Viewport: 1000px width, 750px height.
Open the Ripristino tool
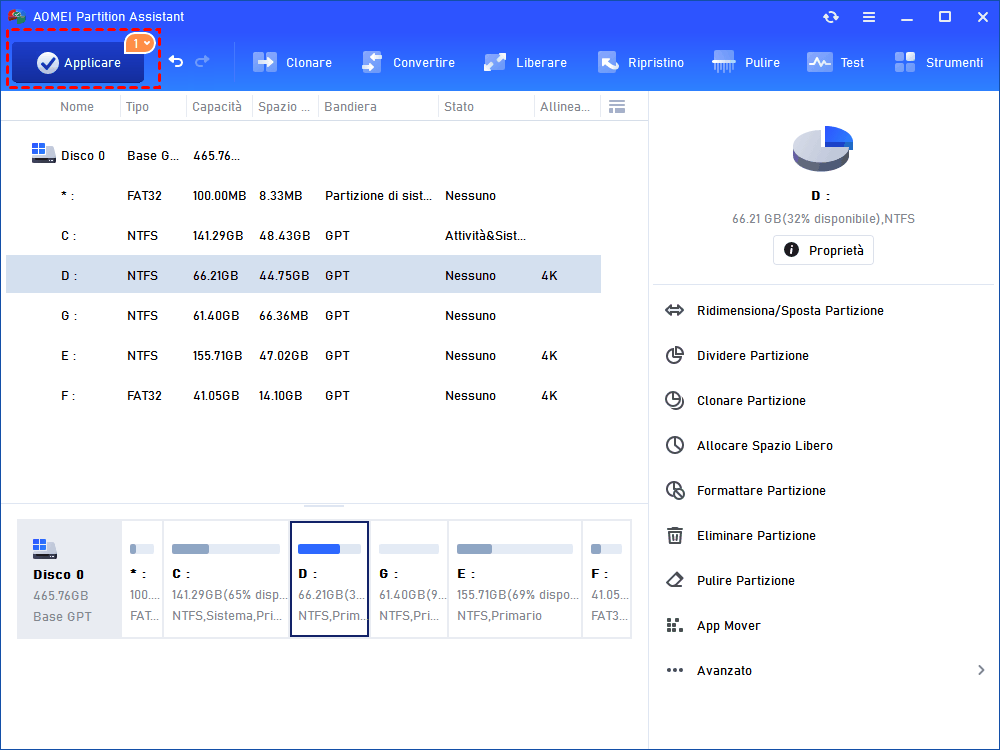pos(641,62)
